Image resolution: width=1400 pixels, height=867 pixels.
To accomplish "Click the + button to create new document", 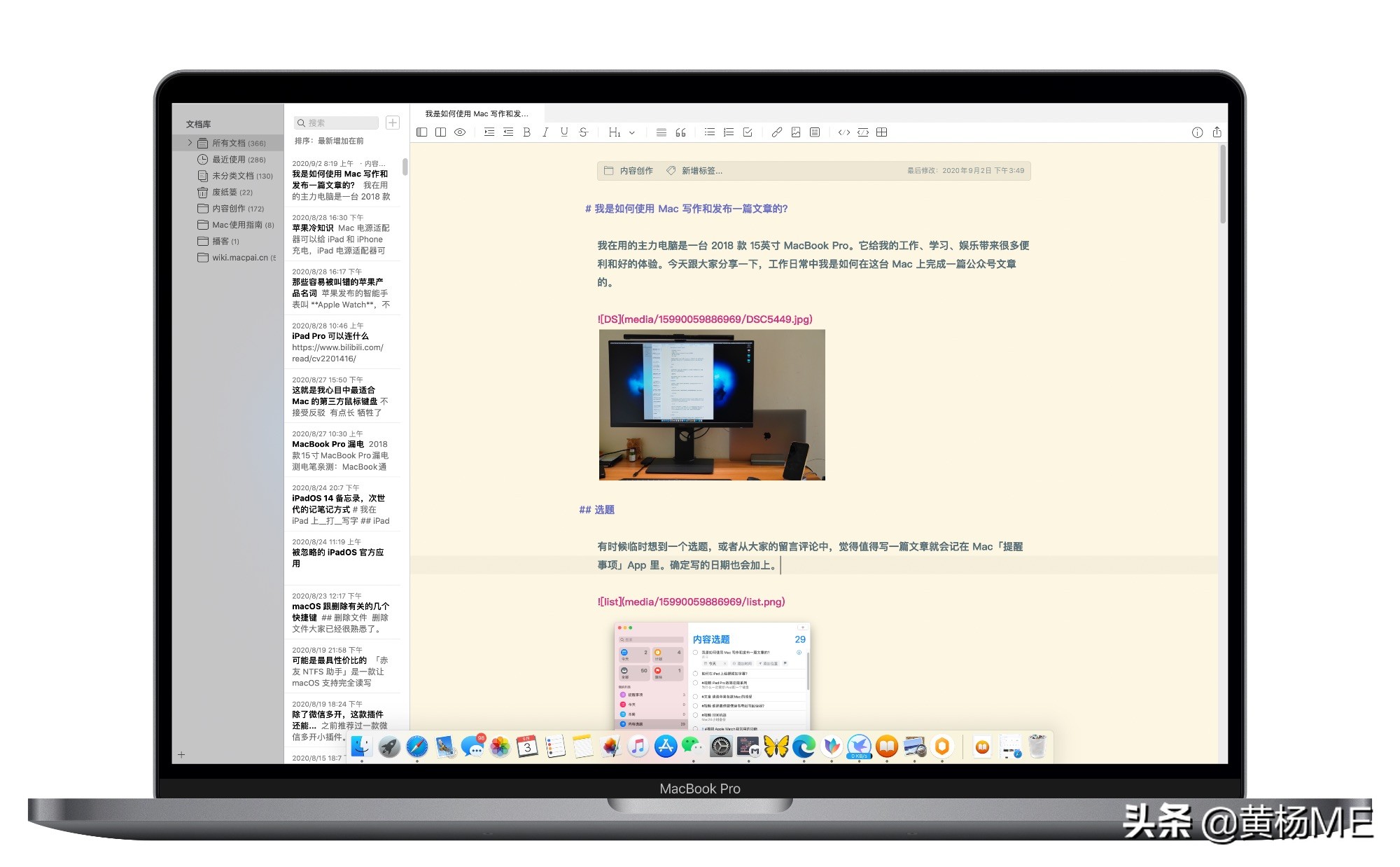I will 393,123.
